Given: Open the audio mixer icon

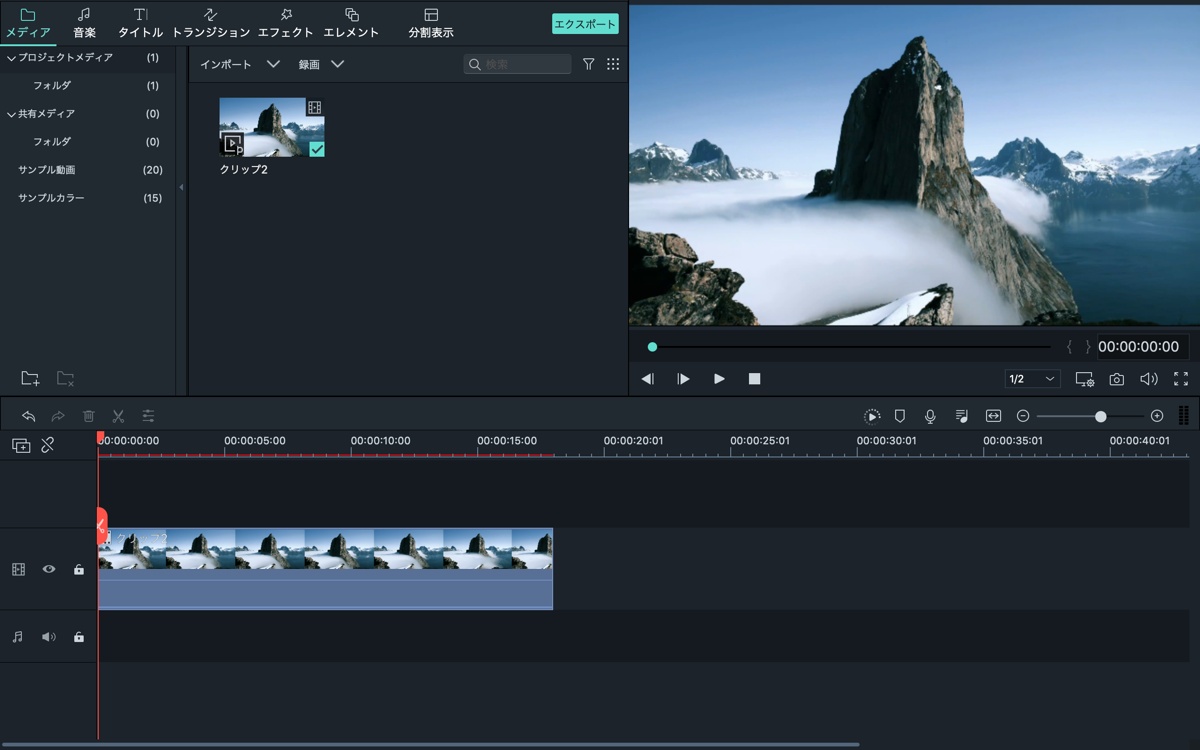Looking at the screenshot, I should coord(962,416).
